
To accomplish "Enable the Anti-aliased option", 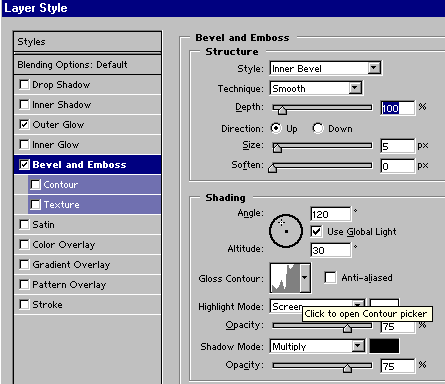I will point(330,277).
